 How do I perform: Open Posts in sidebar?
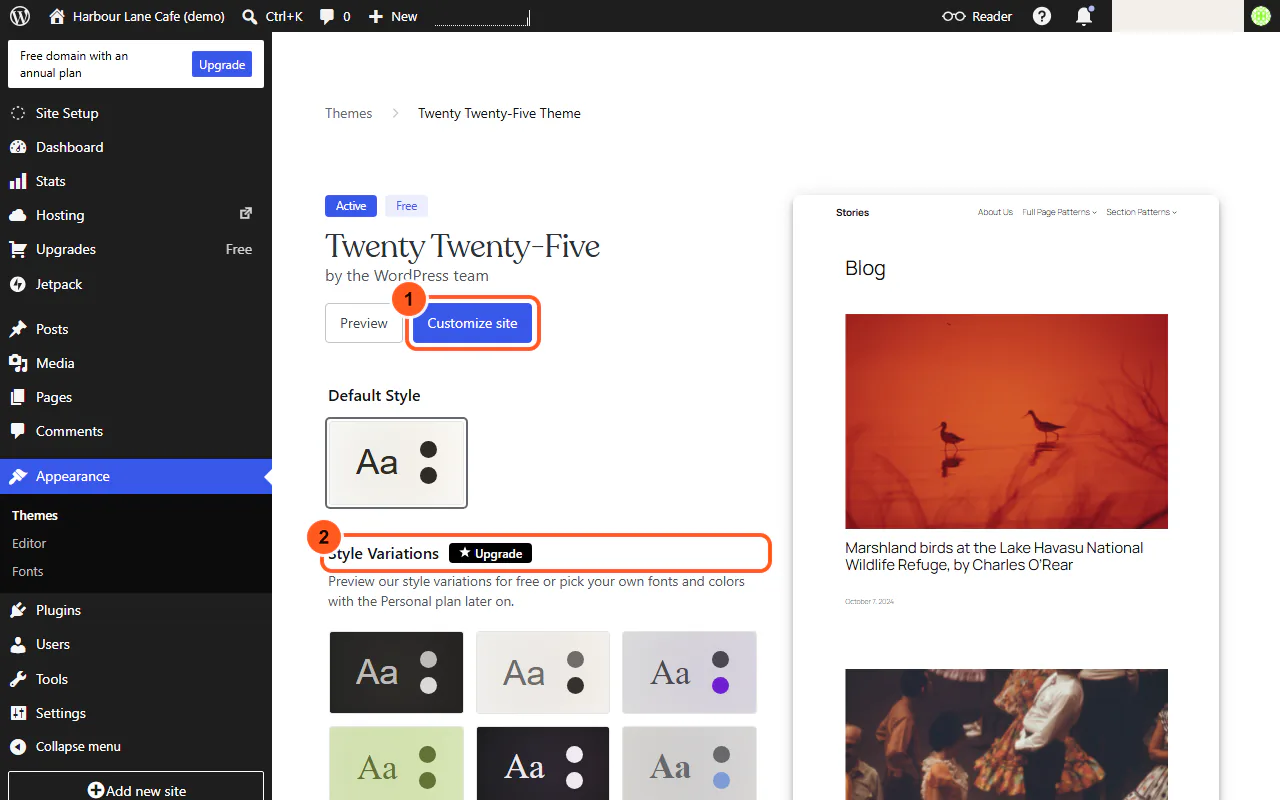[x=136, y=329]
